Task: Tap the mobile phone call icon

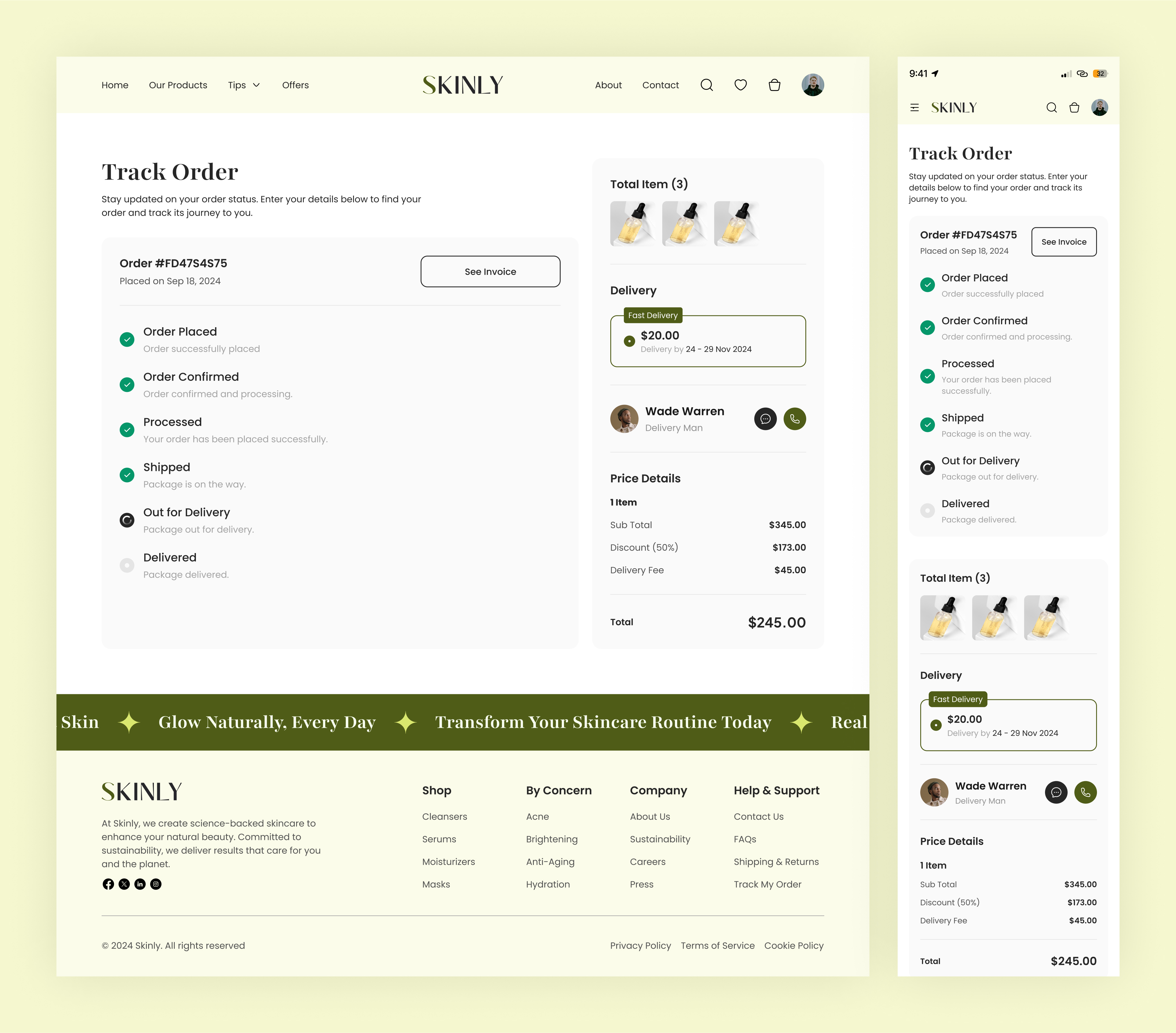Action: click(1085, 792)
